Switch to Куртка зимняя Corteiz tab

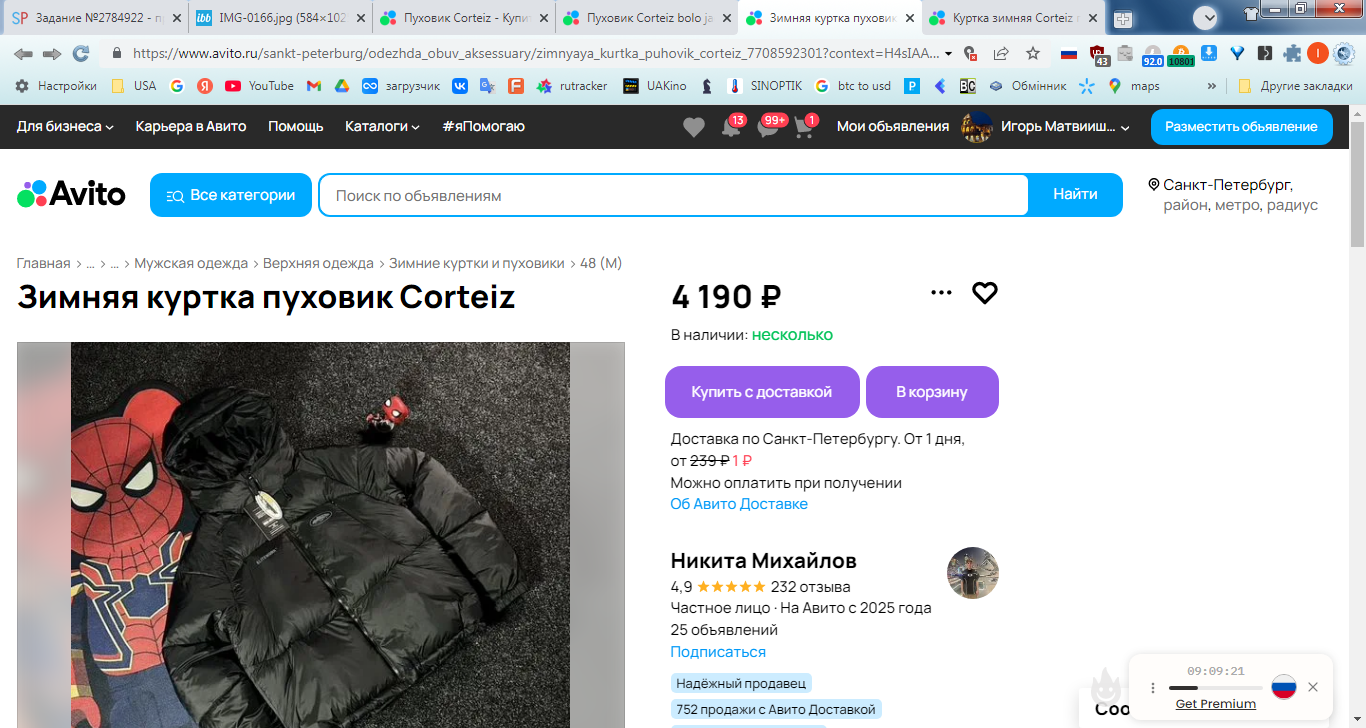tap(1012, 19)
